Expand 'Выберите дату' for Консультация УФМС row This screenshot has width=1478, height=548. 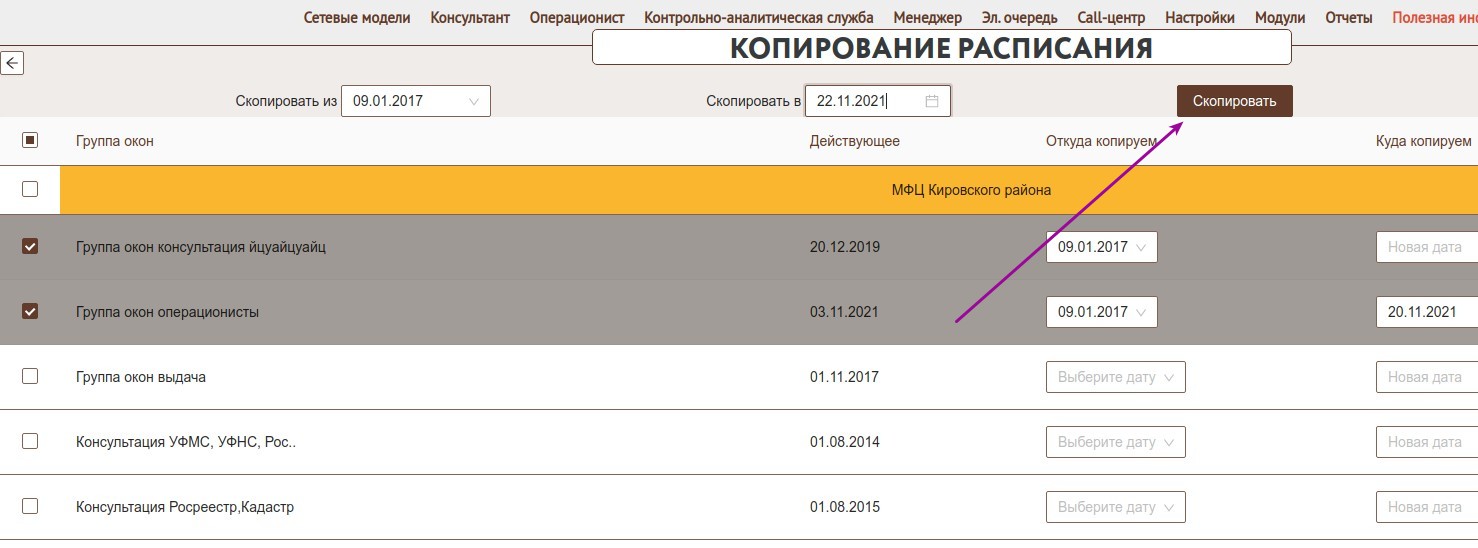pos(1115,442)
